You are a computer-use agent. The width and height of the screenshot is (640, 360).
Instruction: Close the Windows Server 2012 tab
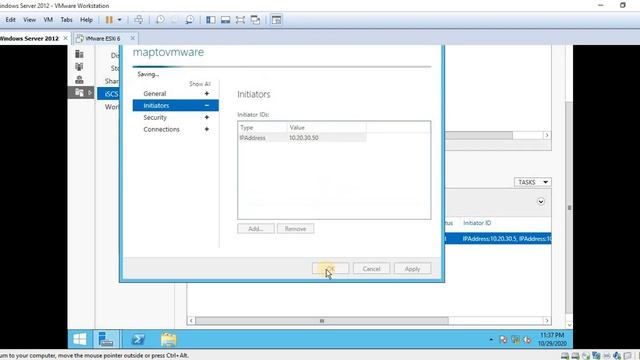click(65, 38)
